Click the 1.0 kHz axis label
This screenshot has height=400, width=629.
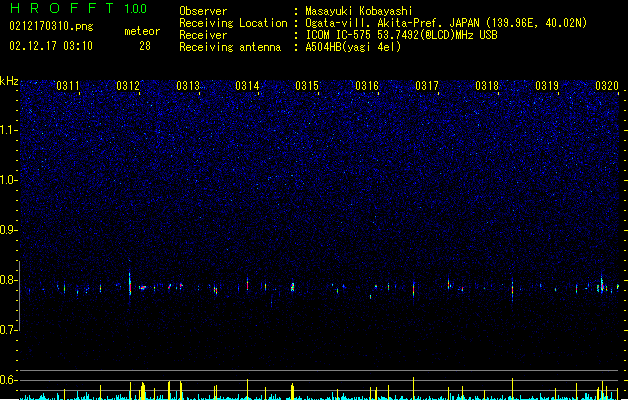pyautogui.click(x=8, y=180)
